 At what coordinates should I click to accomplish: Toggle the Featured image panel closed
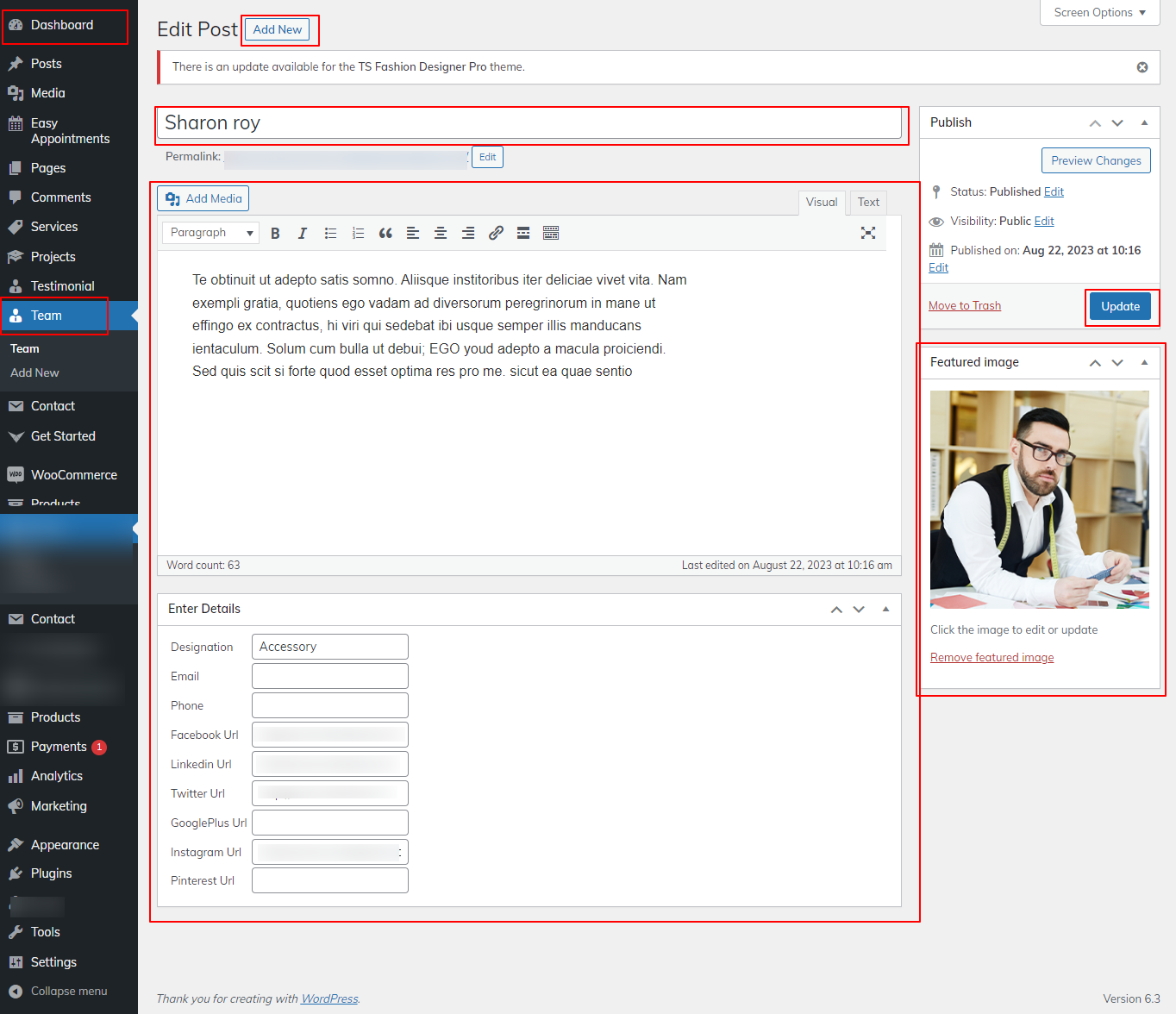point(1144,363)
